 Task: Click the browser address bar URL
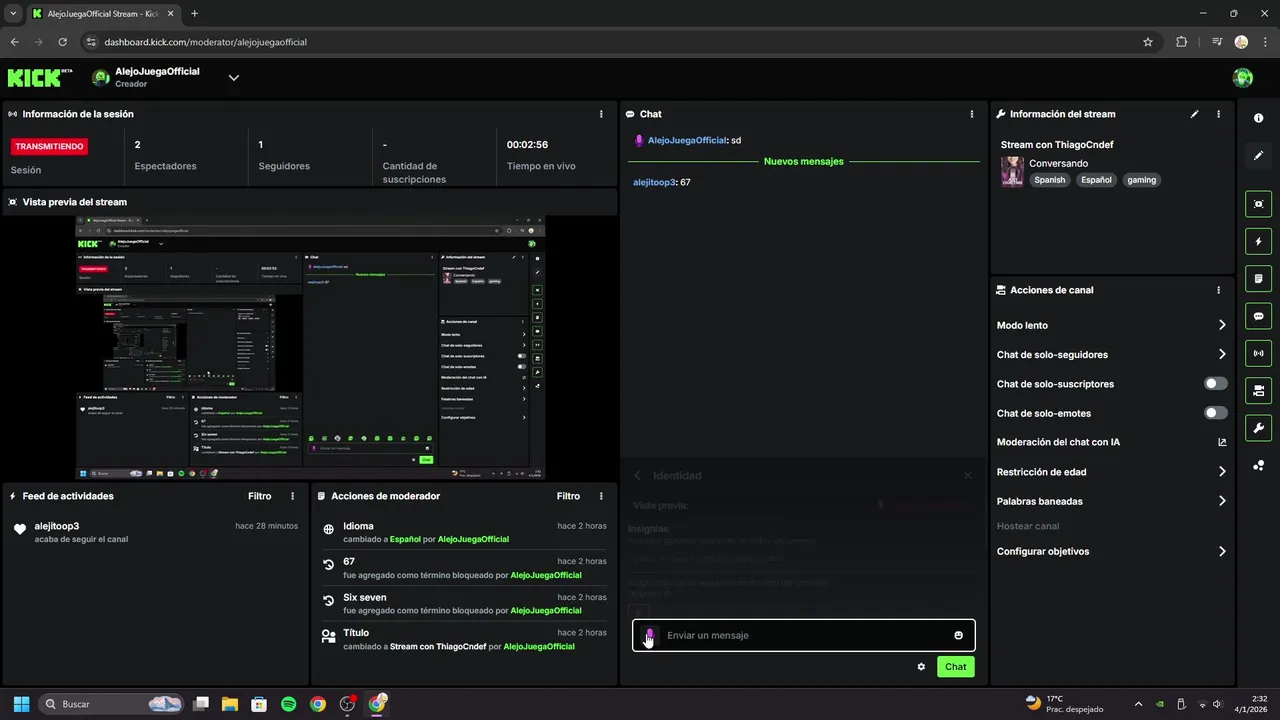(205, 42)
